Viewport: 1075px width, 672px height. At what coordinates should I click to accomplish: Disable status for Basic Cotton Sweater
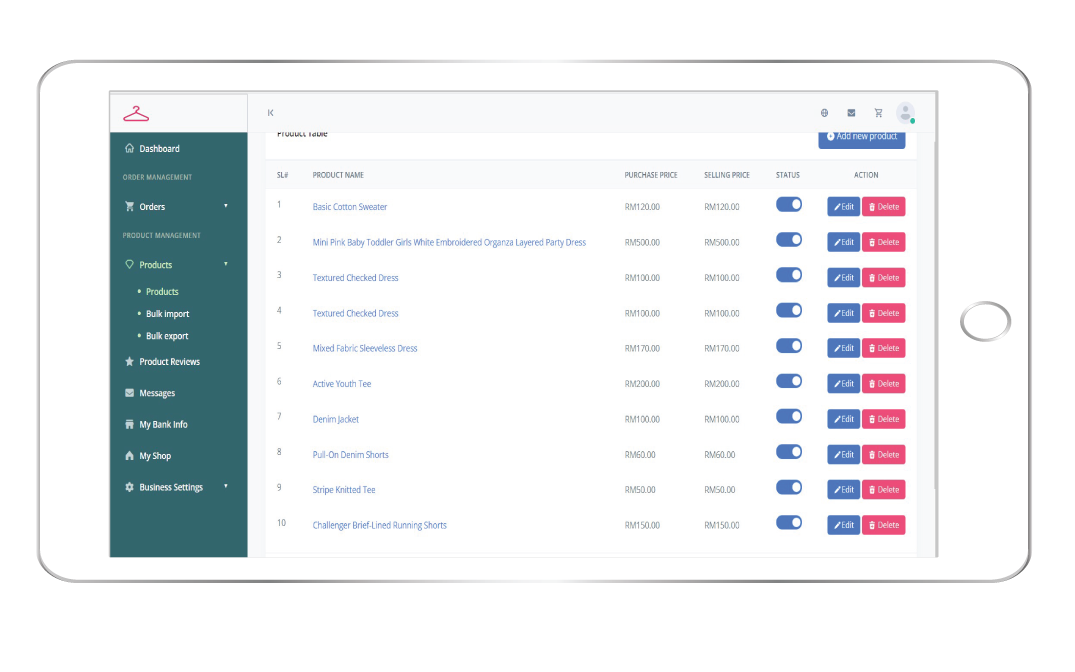tap(789, 204)
